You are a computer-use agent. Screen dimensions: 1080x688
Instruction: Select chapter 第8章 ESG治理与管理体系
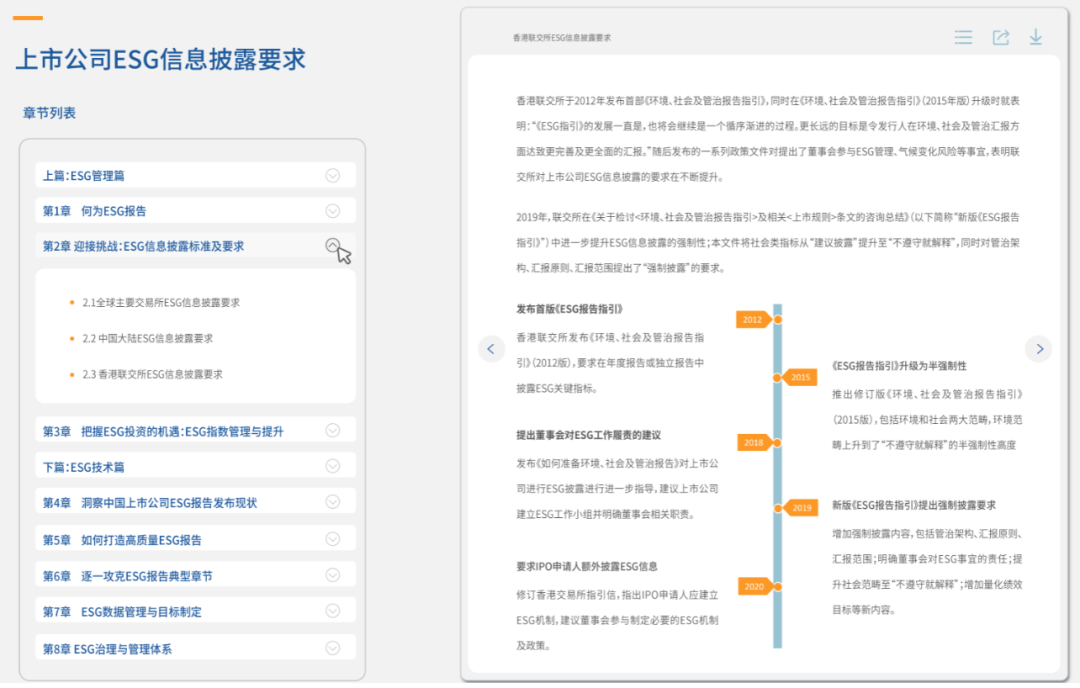coord(107,649)
